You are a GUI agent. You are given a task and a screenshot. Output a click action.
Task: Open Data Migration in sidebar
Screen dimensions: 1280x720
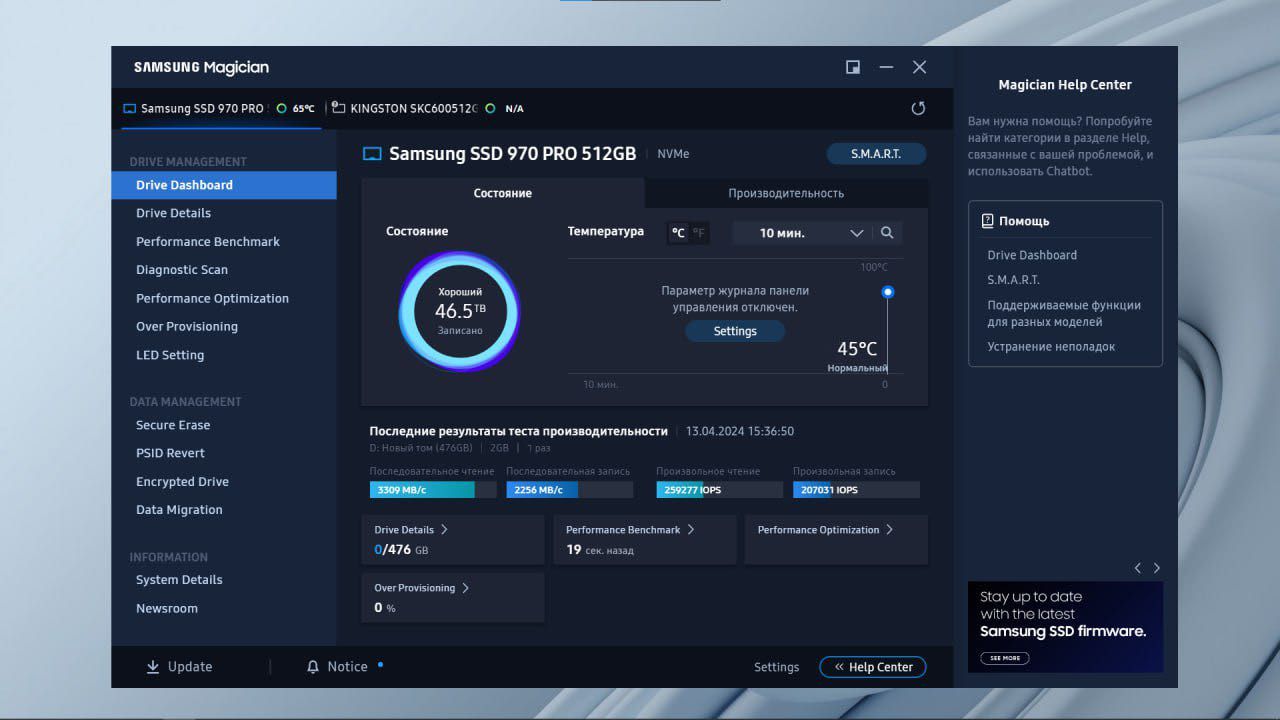pos(179,510)
